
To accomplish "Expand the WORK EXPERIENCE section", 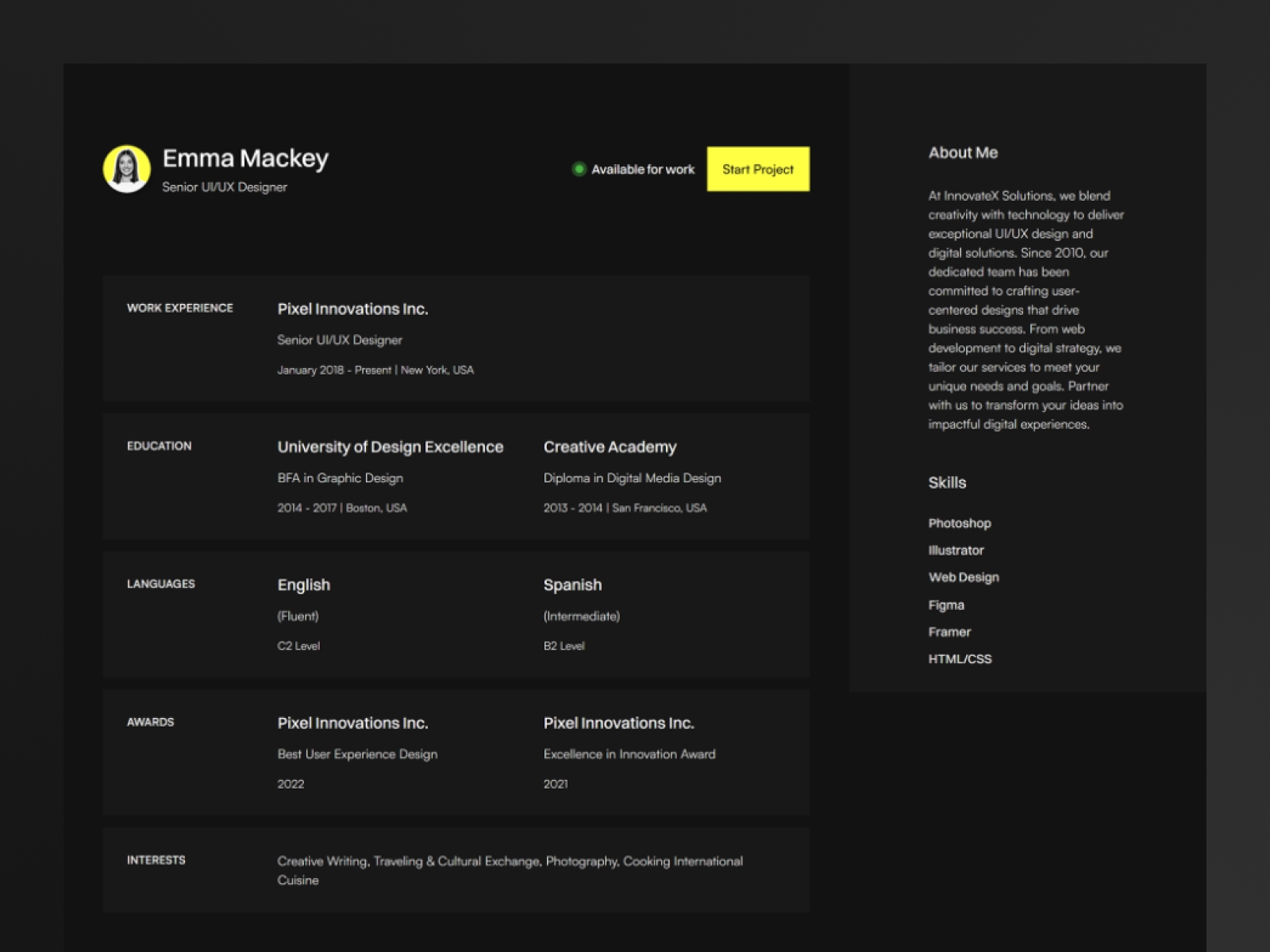I will (181, 308).
